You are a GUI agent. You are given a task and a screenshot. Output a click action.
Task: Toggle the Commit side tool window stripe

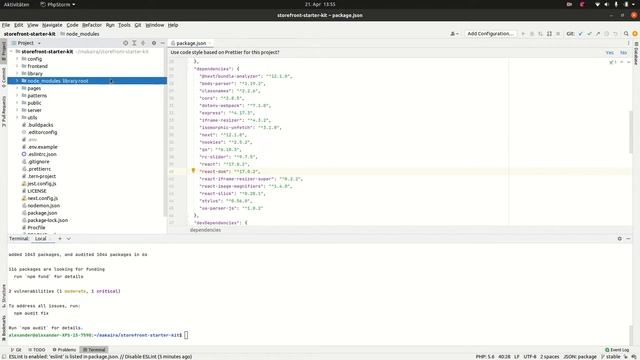click(x=4, y=77)
